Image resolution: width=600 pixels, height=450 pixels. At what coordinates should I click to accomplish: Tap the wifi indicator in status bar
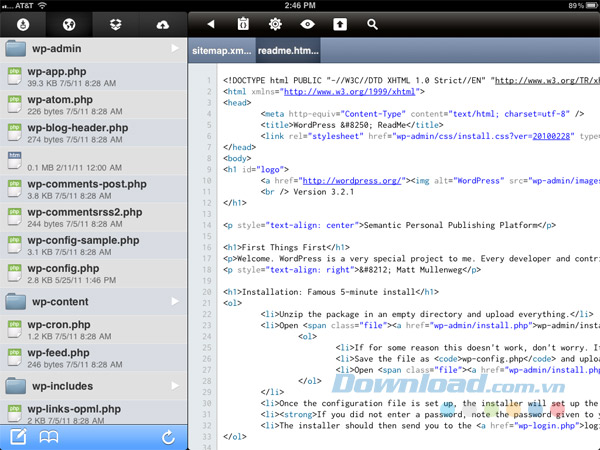42,5
